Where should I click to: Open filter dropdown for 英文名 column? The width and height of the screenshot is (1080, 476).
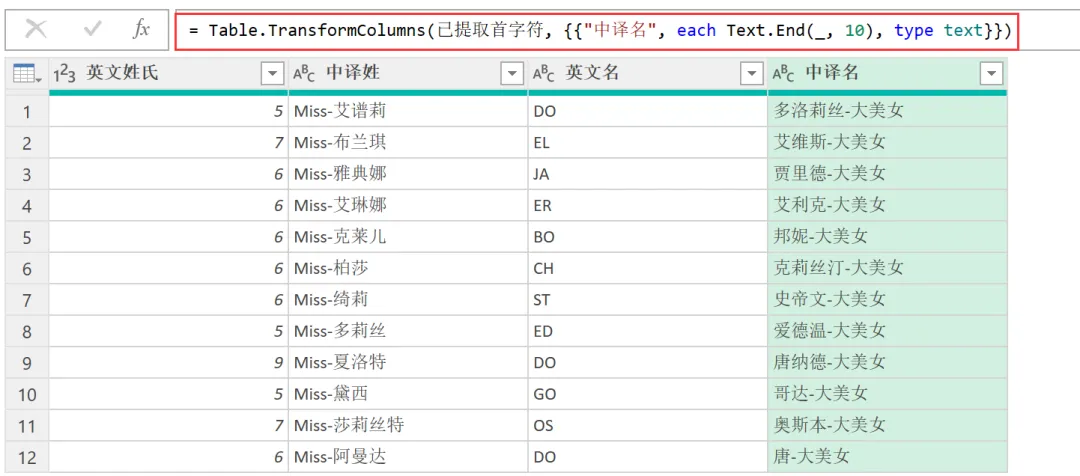751,74
